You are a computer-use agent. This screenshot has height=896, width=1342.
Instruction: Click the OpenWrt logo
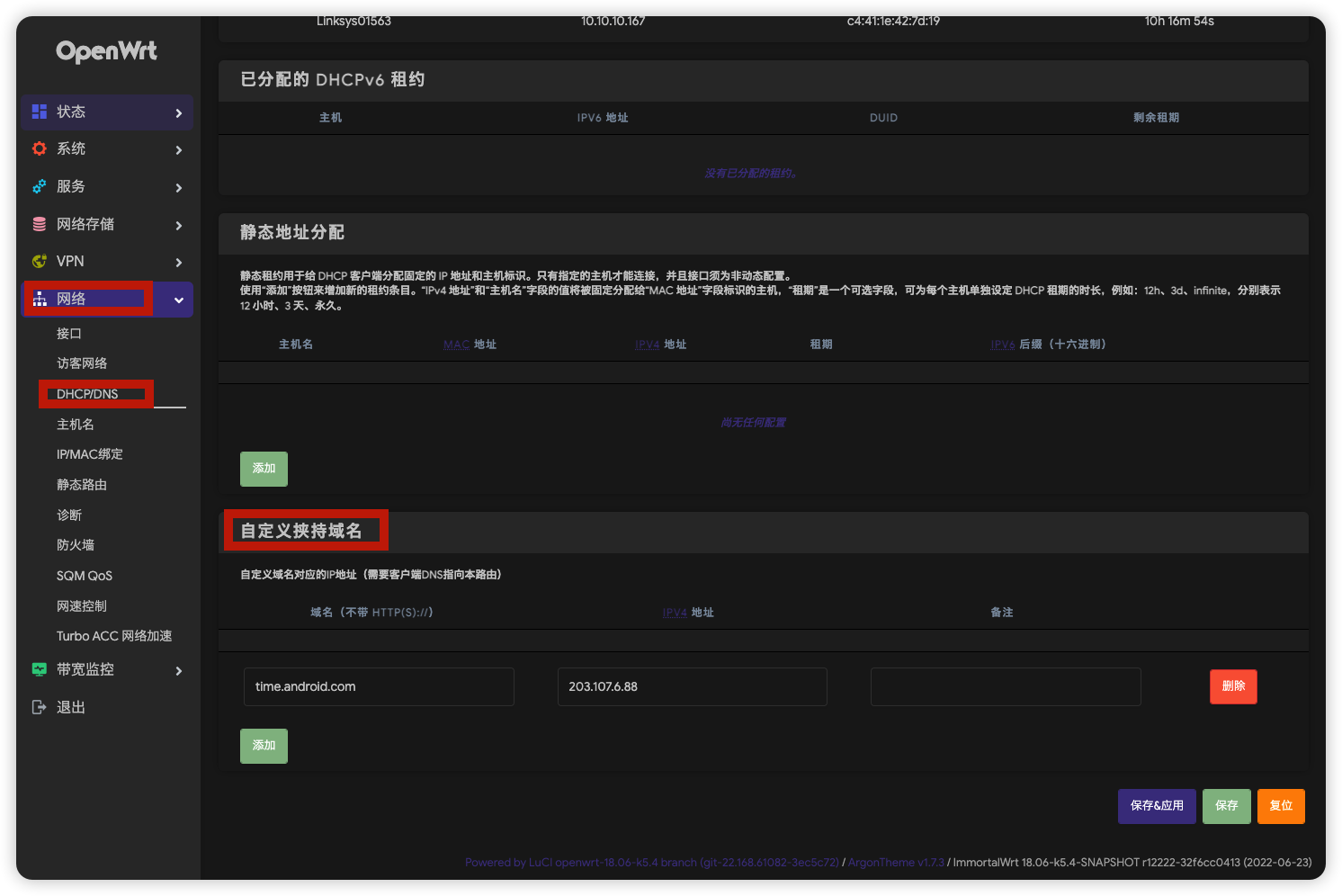point(106,51)
